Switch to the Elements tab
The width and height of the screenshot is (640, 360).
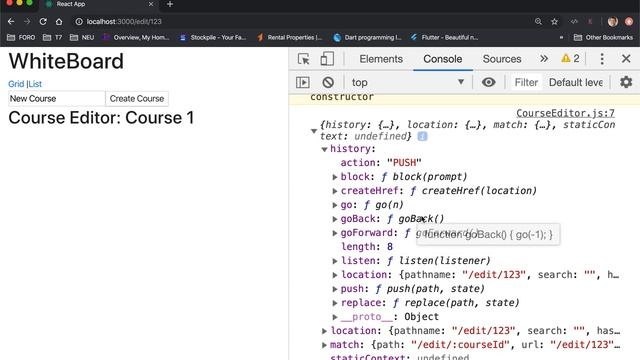pyautogui.click(x=381, y=59)
